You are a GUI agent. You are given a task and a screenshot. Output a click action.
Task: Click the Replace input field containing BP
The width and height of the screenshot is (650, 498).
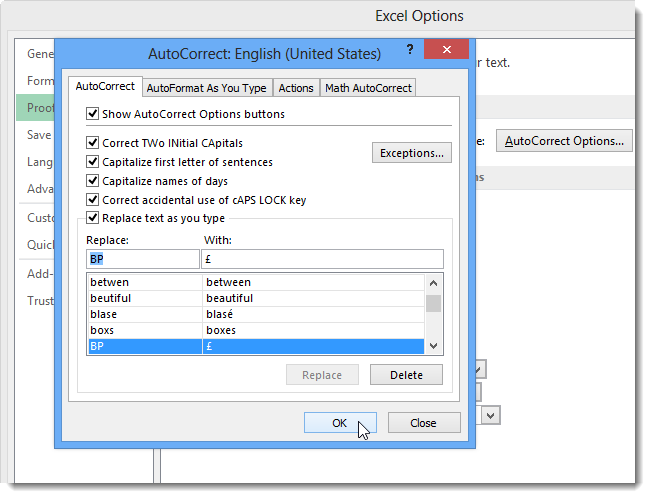[143, 259]
